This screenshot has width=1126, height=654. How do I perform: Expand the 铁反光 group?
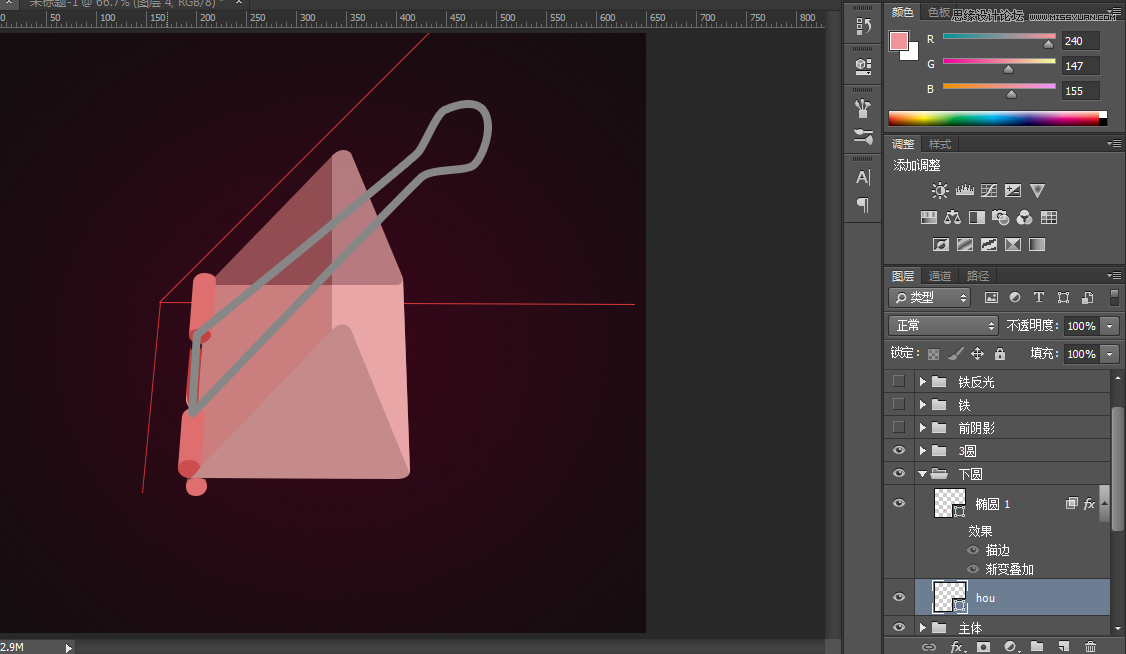923,382
